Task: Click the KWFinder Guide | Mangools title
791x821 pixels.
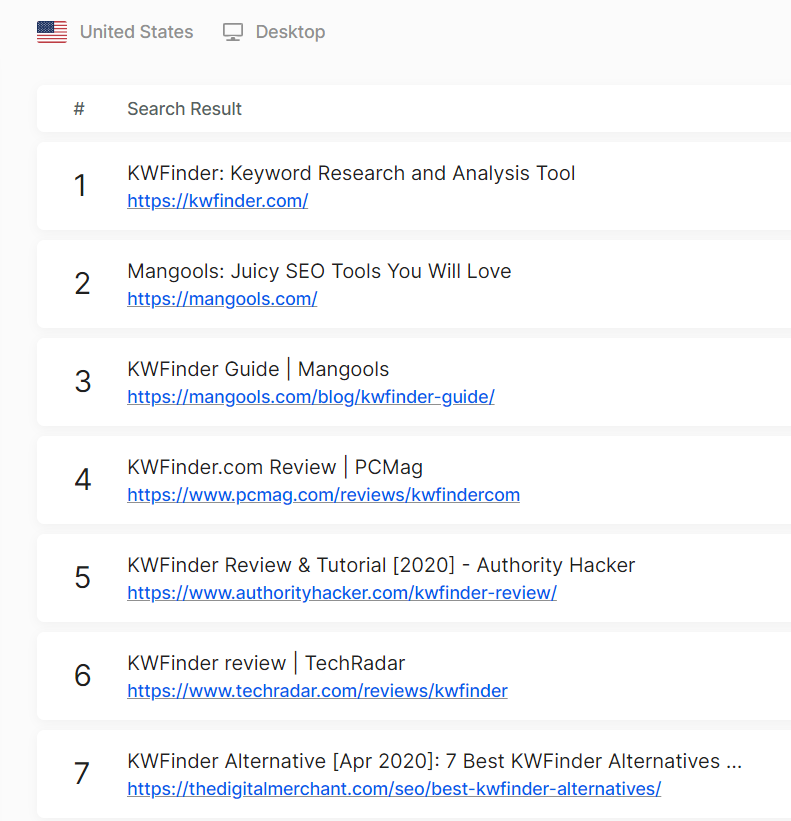Action: pyautogui.click(x=258, y=369)
